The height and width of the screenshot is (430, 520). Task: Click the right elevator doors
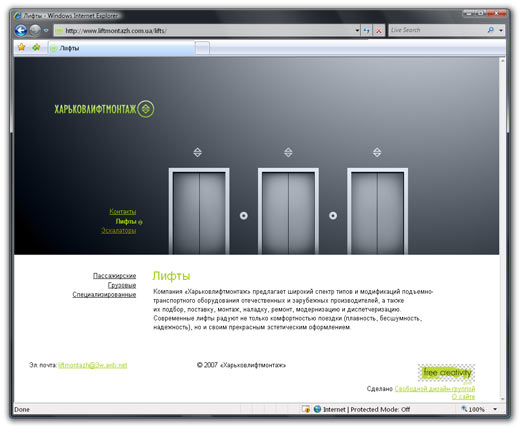click(x=377, y=213)
